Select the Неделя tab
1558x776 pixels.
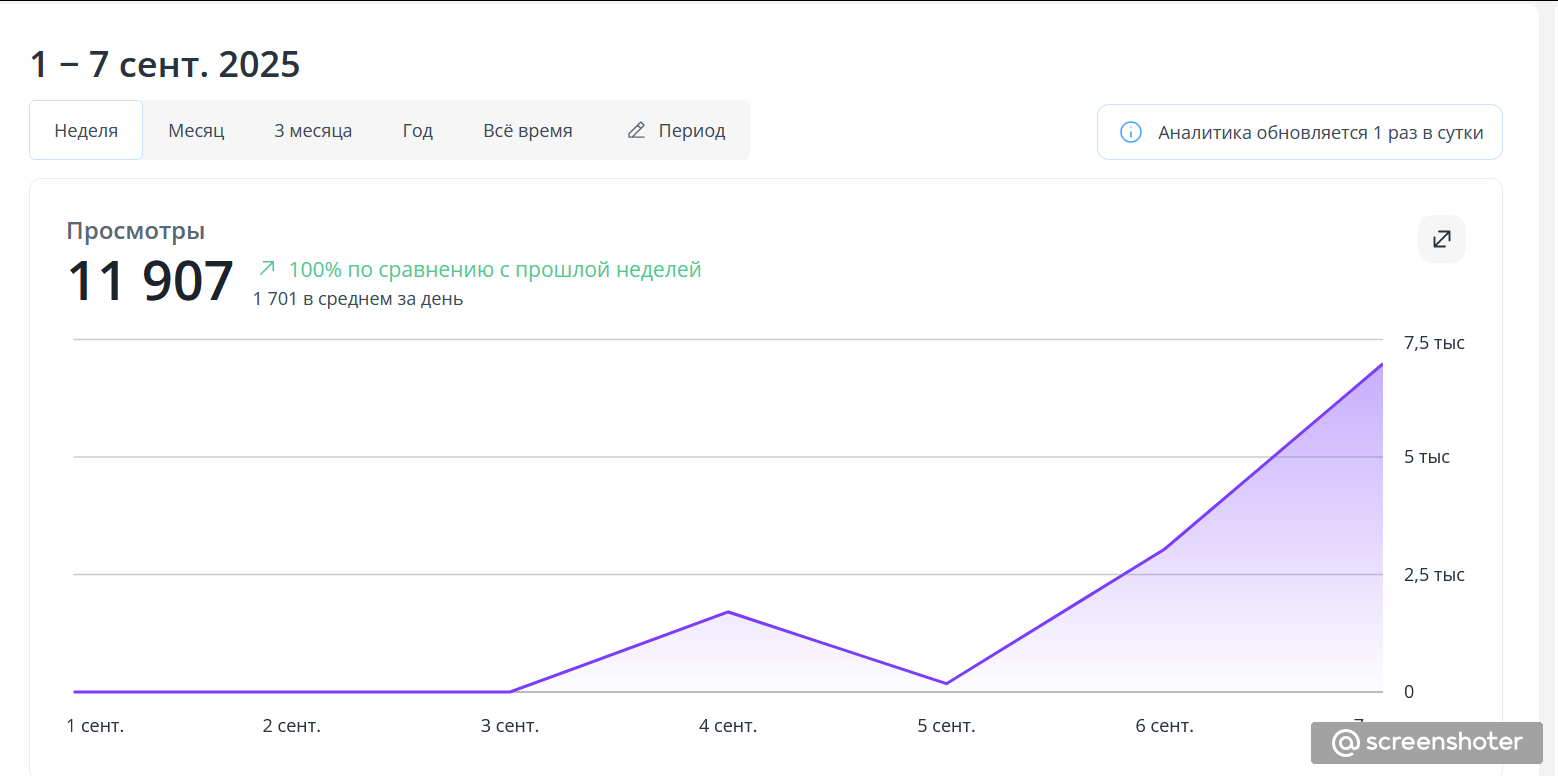86,130
